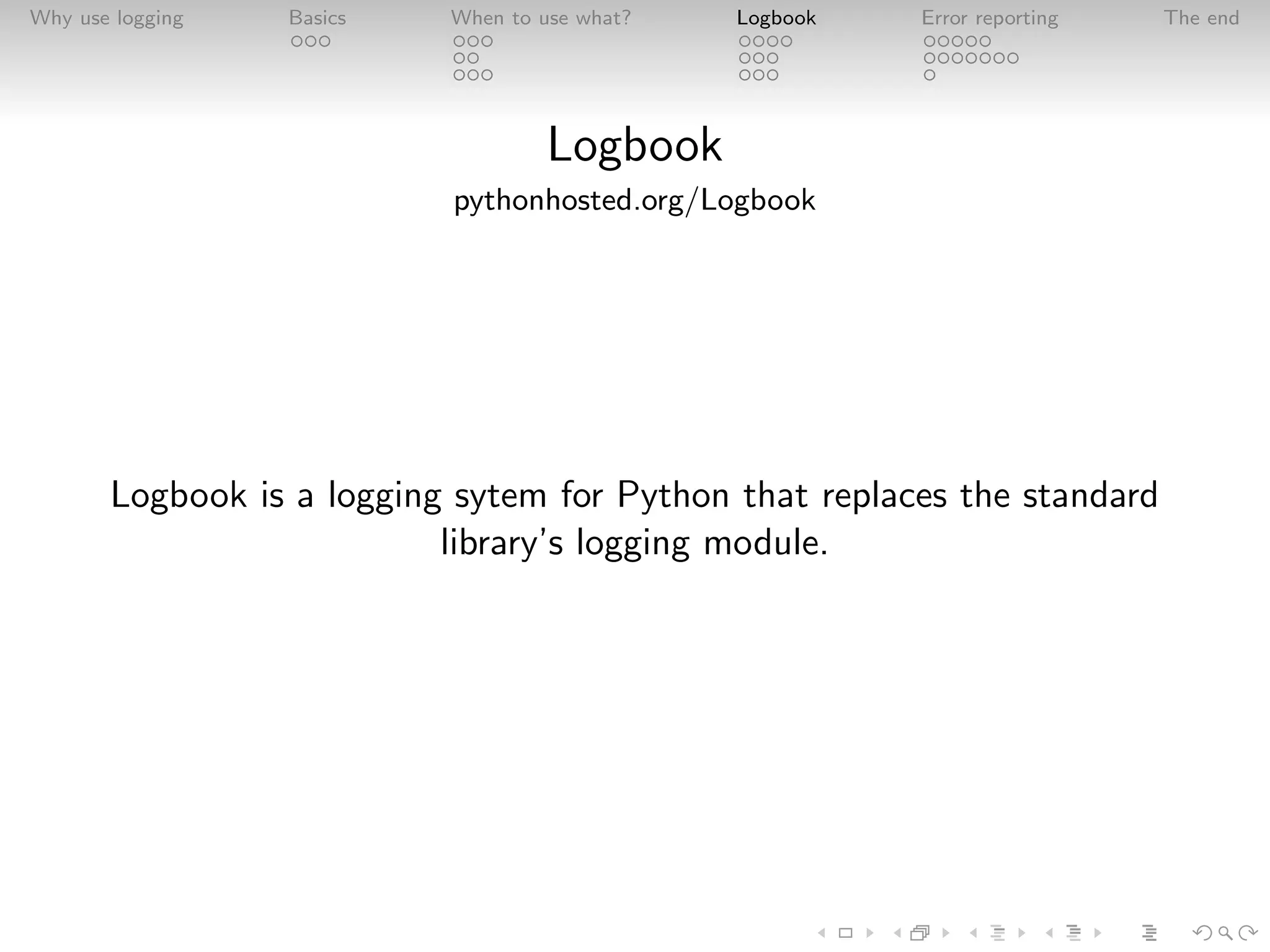Open the pythonhosted.org/Logbook link
The image size is (1270, 952).
(x=634, y=200)
